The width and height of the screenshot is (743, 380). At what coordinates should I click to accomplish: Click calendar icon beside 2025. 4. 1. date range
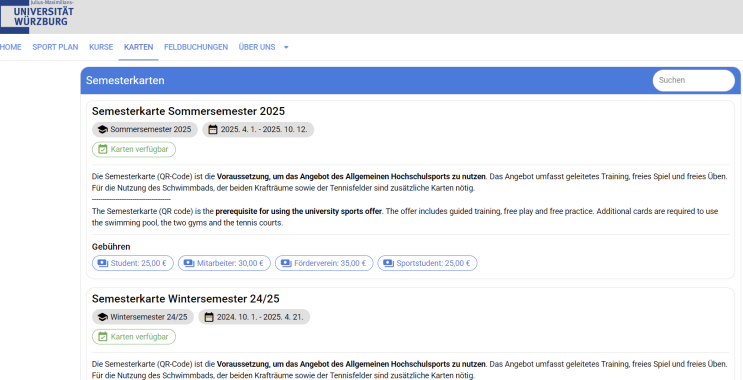(x=213, y=129)
